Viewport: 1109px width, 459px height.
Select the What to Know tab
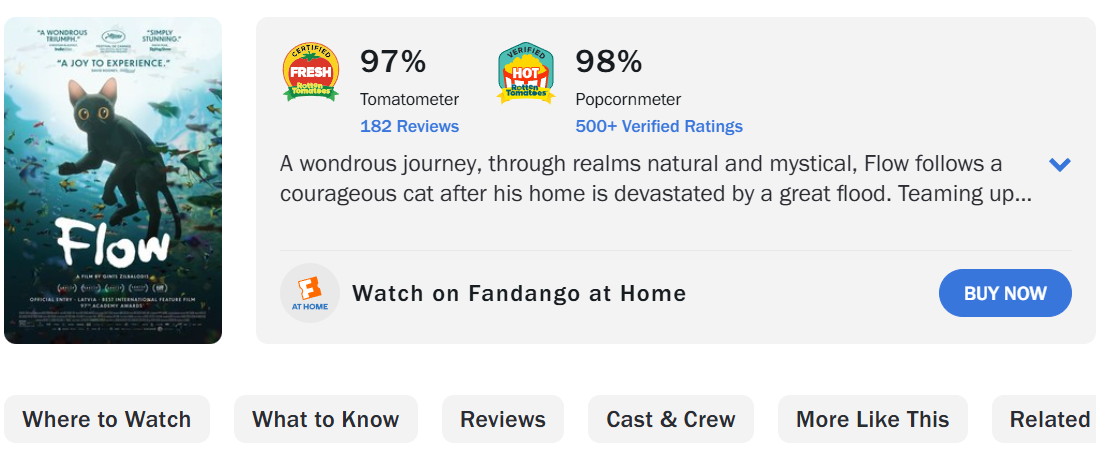coord(326,419)
